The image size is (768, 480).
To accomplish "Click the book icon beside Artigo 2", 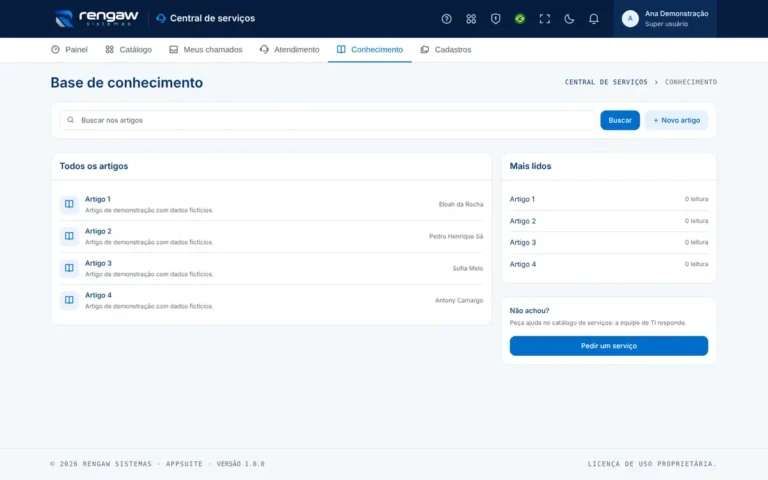I will [69, 236].
